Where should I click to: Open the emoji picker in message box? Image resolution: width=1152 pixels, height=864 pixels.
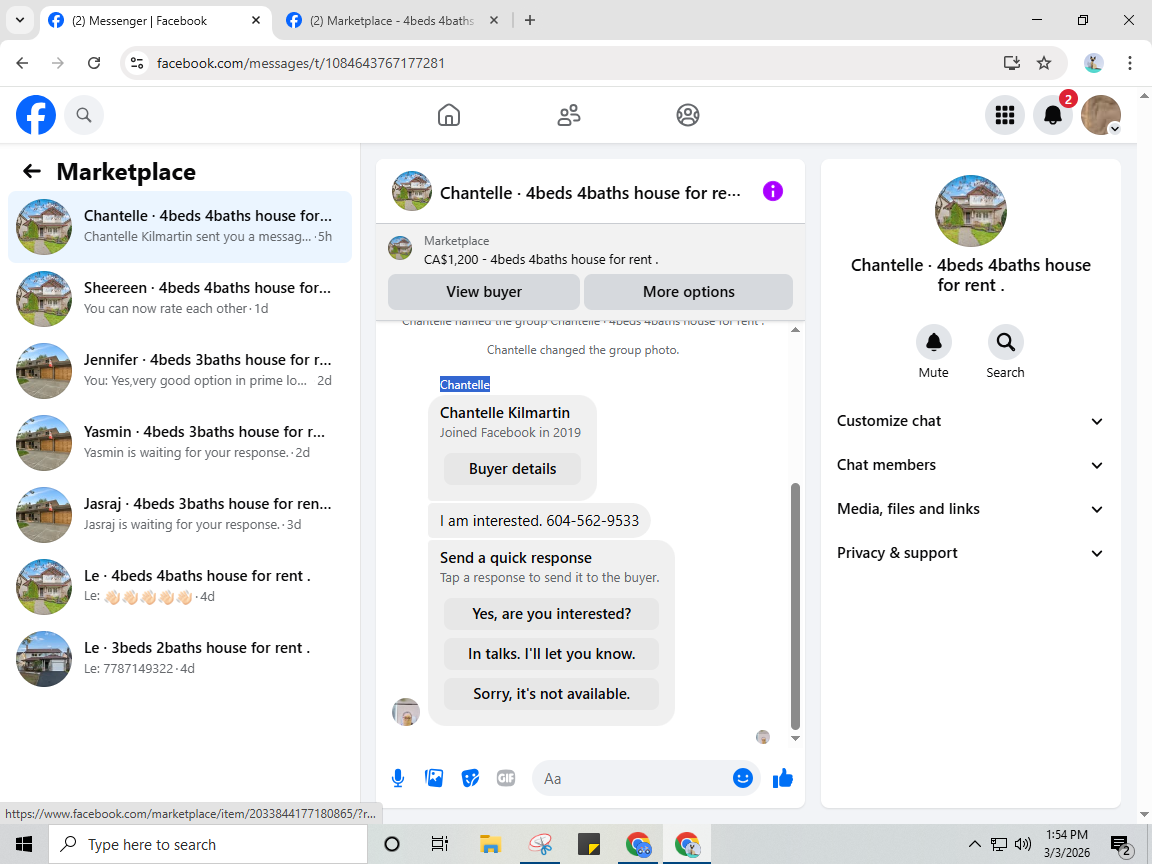click(743, 778)
